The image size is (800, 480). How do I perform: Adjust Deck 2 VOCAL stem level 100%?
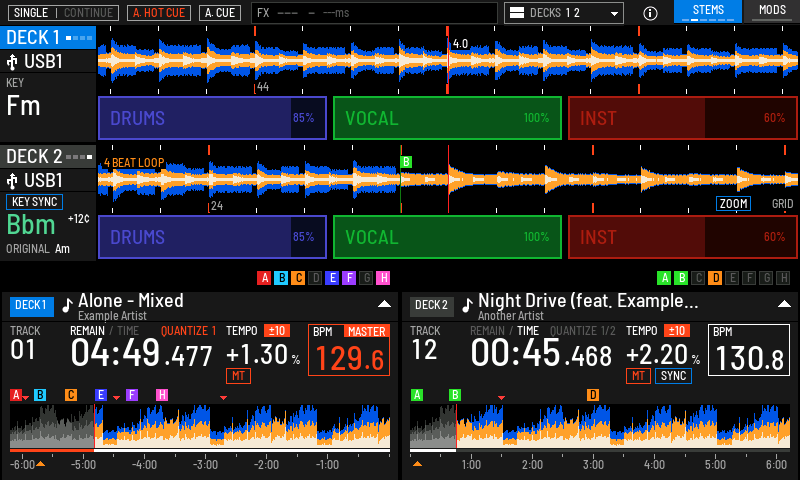[x=447, y=237]
